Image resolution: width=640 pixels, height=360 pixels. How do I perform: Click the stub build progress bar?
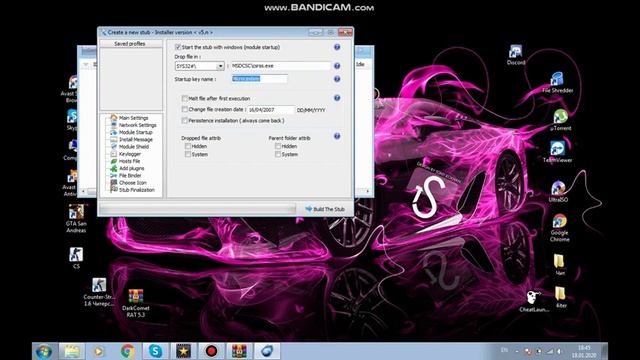[198, 209]
